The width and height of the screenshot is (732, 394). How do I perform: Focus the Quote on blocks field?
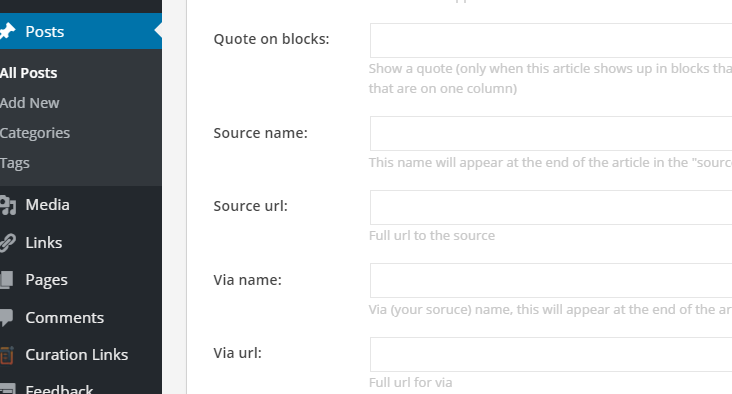click(551, 41)
